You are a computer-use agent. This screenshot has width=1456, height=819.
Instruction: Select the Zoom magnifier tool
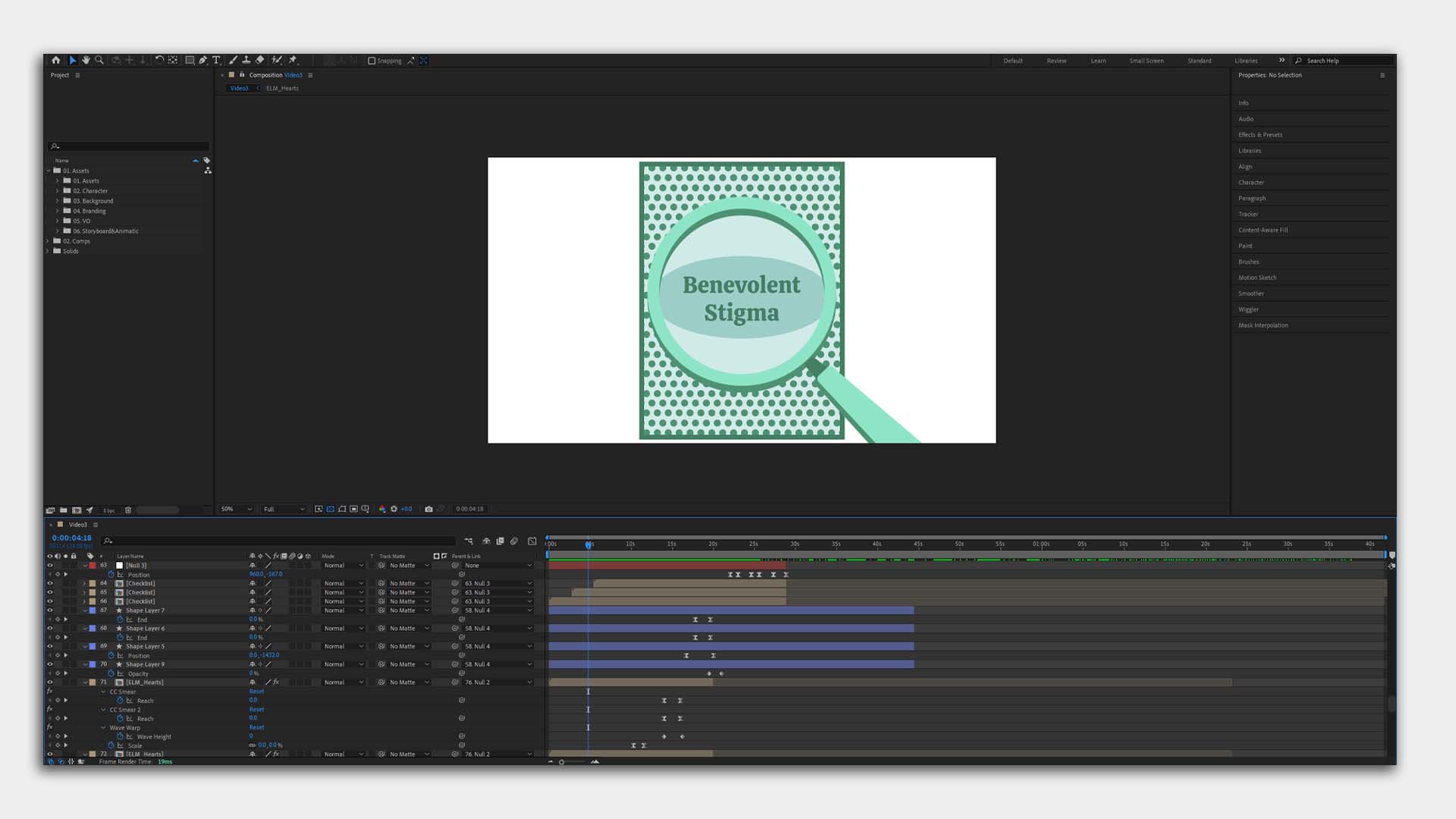click(99, 60)
